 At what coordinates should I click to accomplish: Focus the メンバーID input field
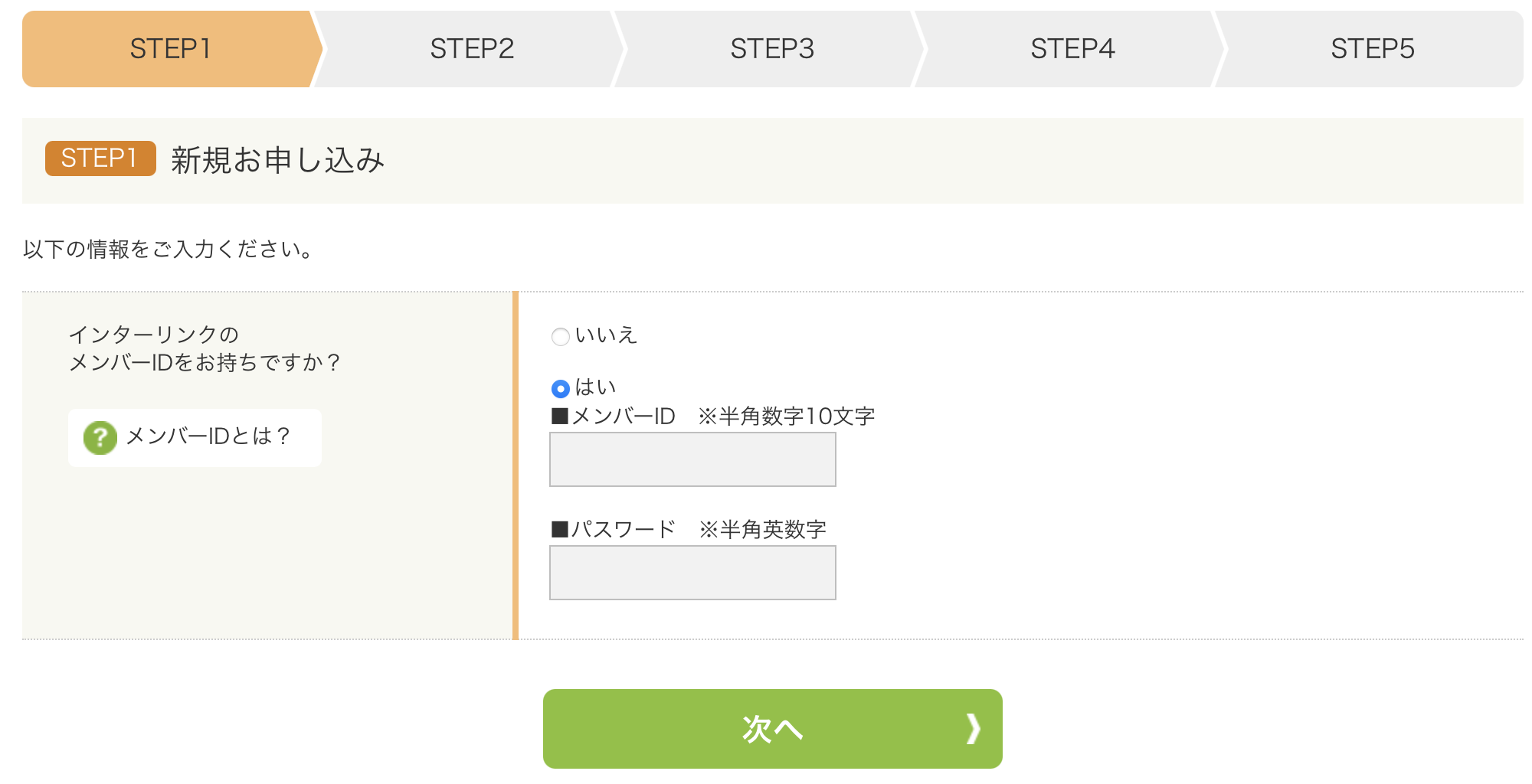coord(692,459)
